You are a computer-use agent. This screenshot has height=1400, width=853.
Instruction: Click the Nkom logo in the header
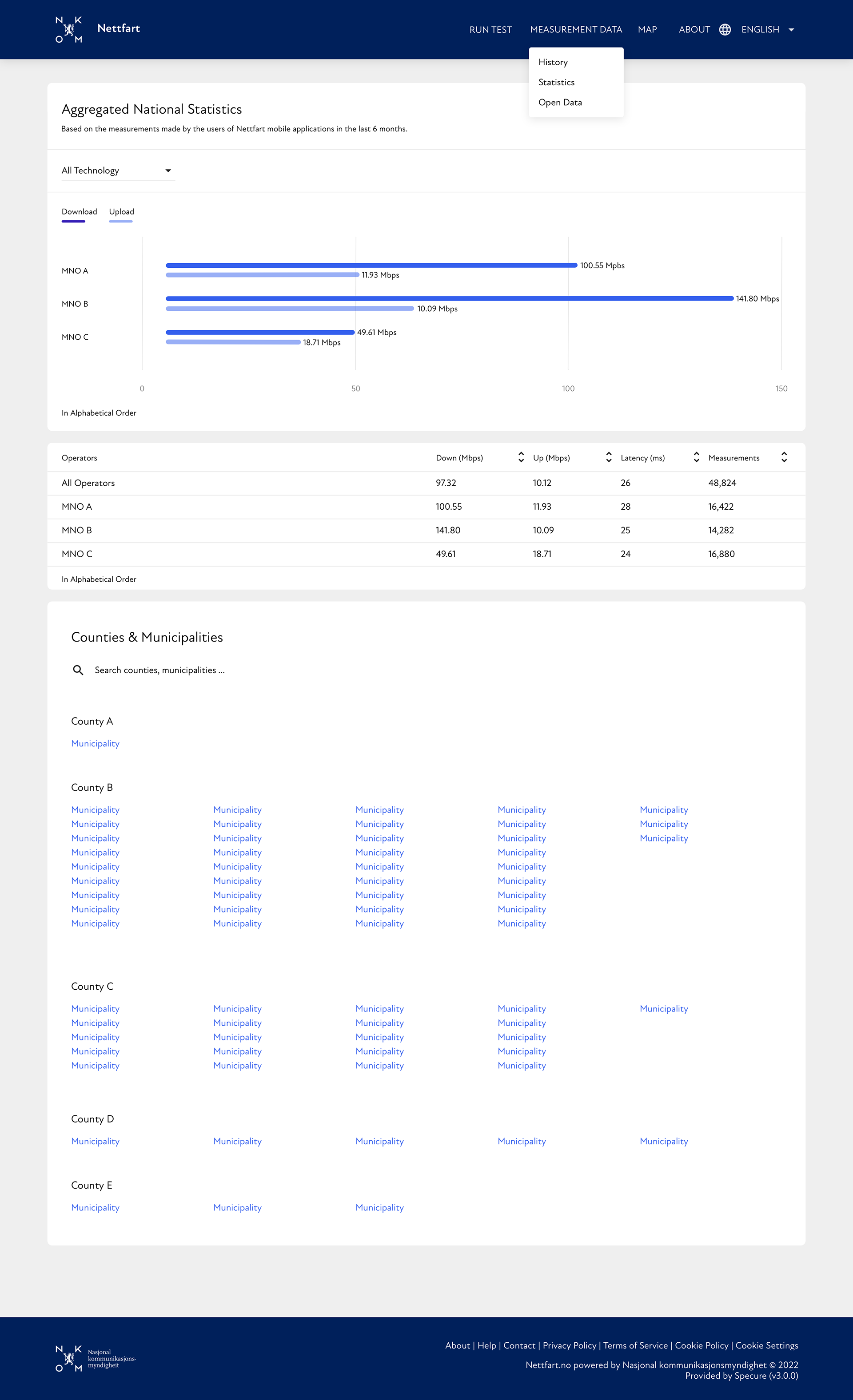coord(69,30)
